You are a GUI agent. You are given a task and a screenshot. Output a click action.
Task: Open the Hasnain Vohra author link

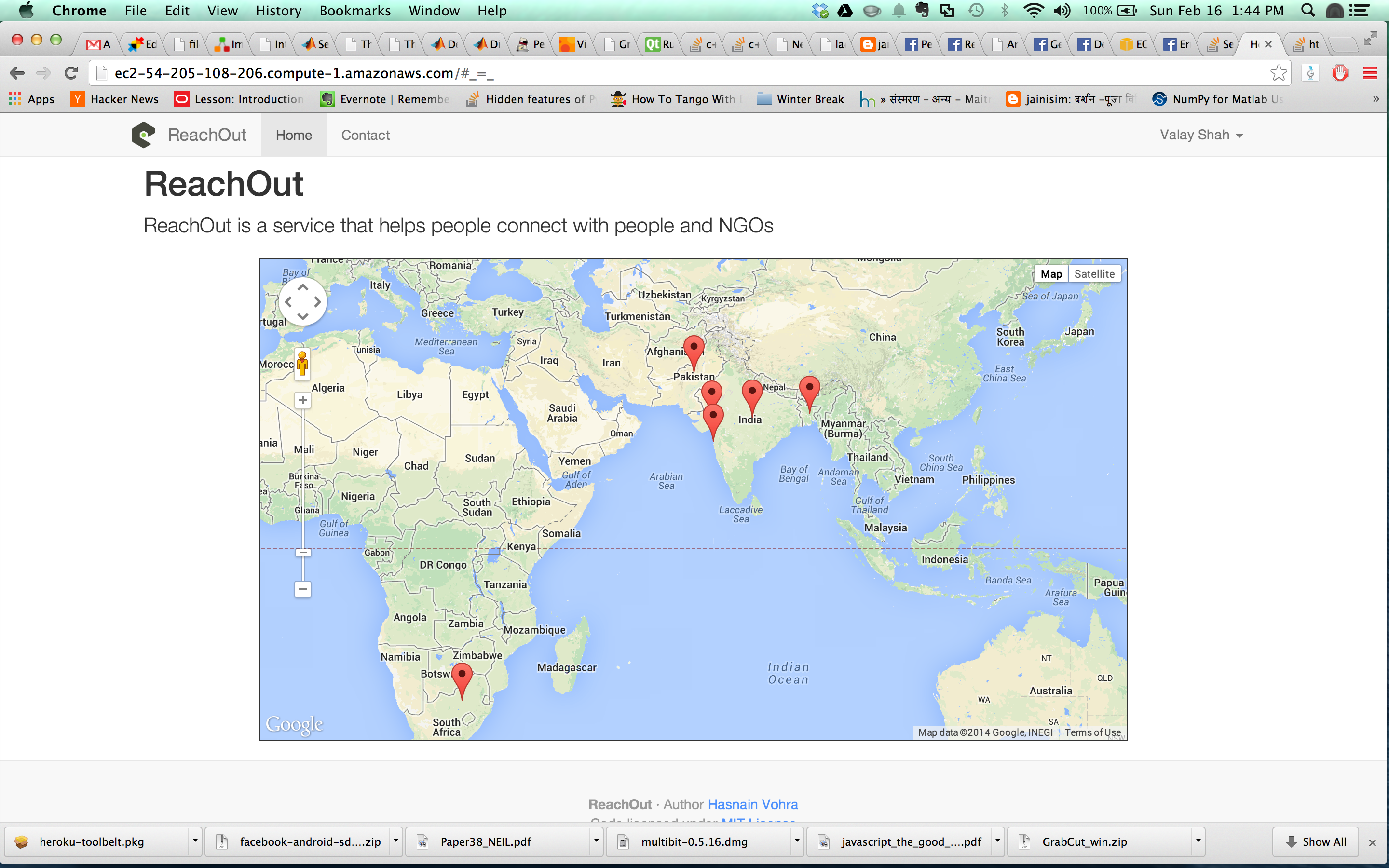[752, 804]
